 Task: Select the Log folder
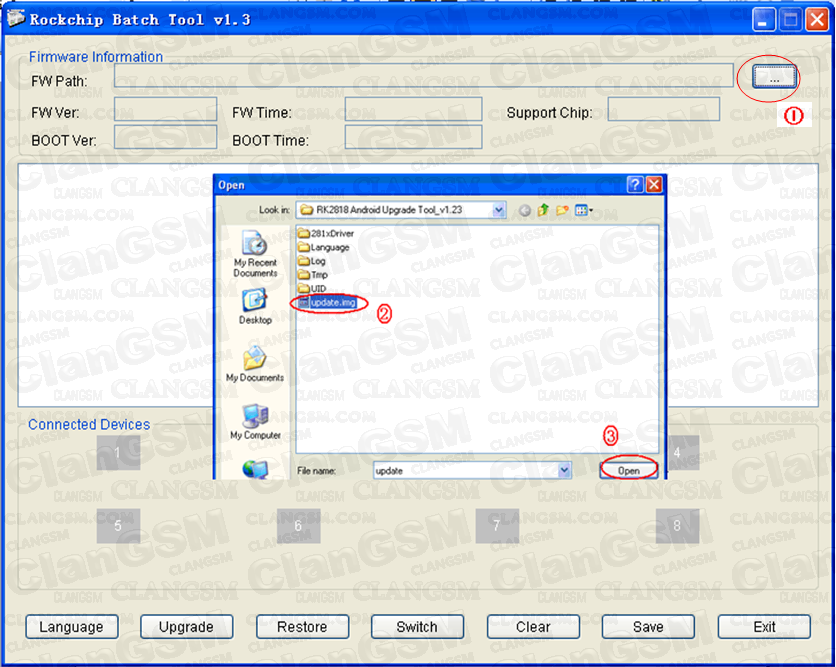pos(312,261)
